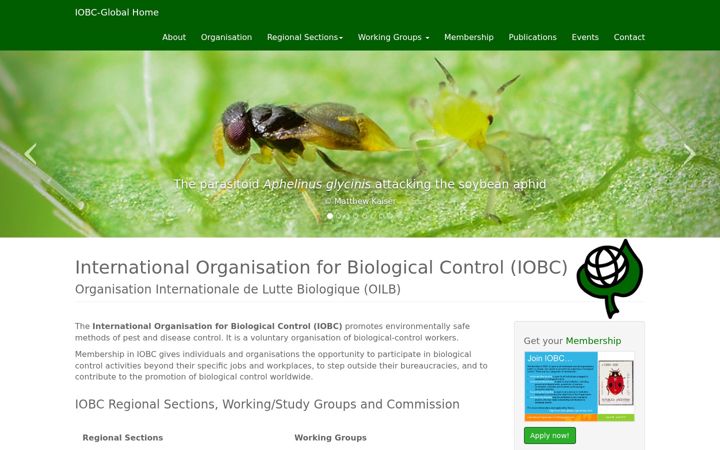
Task: Go to the Membership nav item
Action: (x=469, y=37)
